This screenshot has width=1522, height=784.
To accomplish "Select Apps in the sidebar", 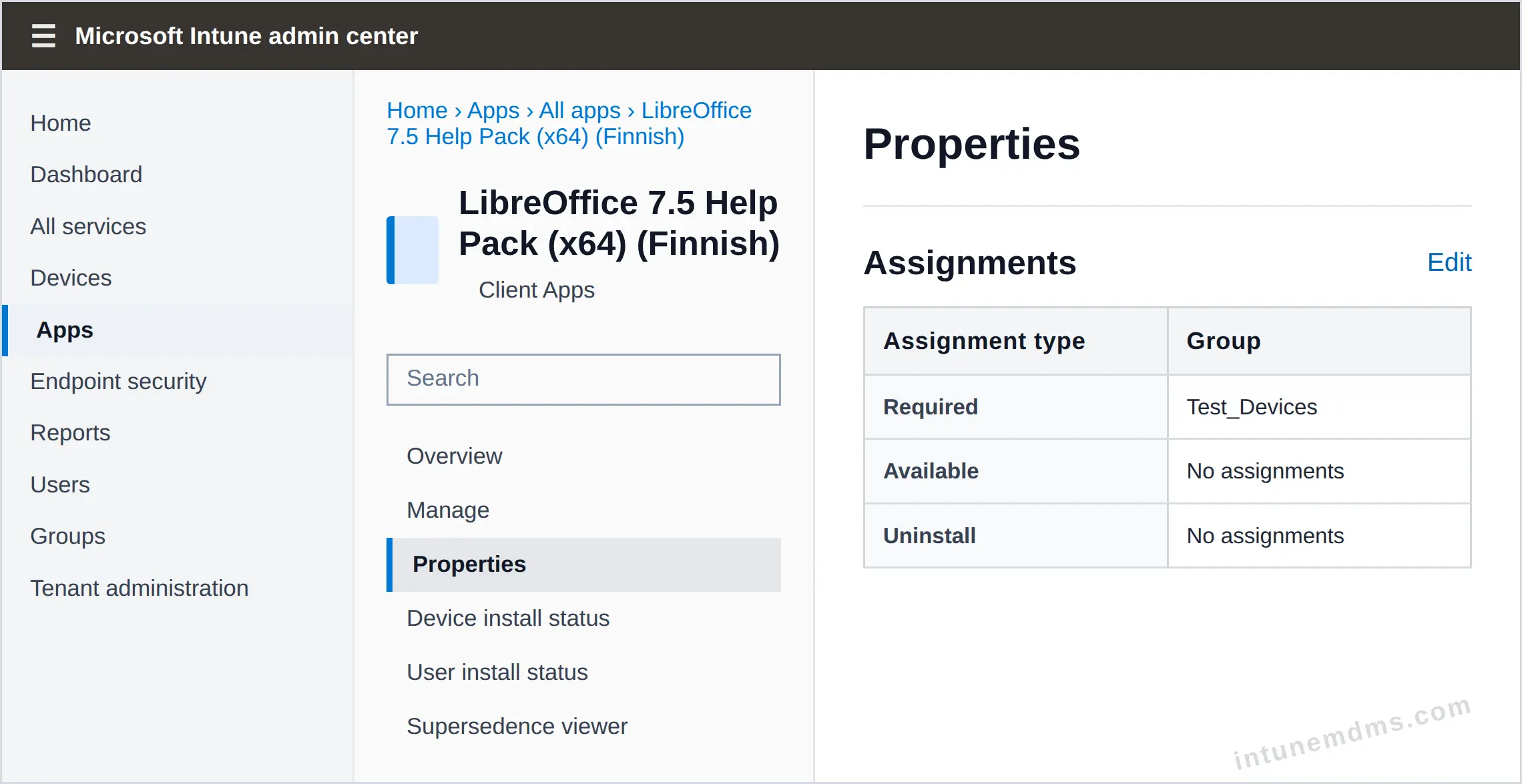I will pos(178,330).
